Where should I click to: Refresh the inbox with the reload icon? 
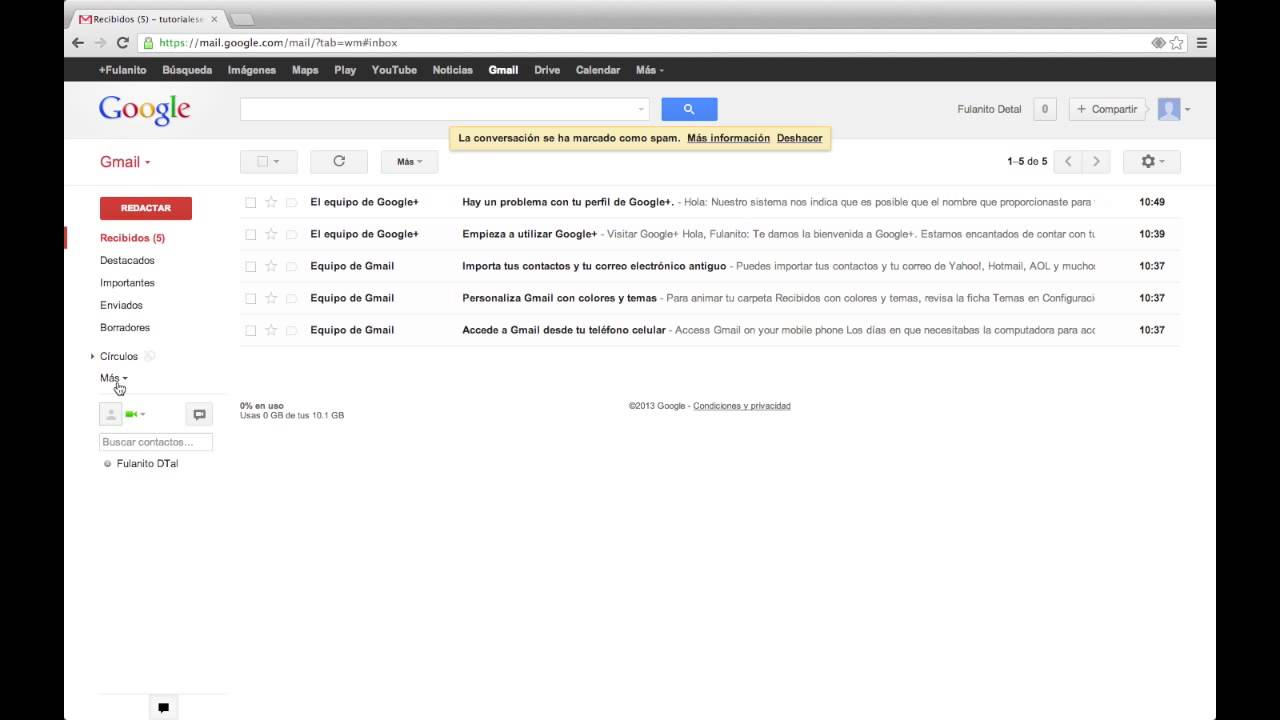(339, 161)
